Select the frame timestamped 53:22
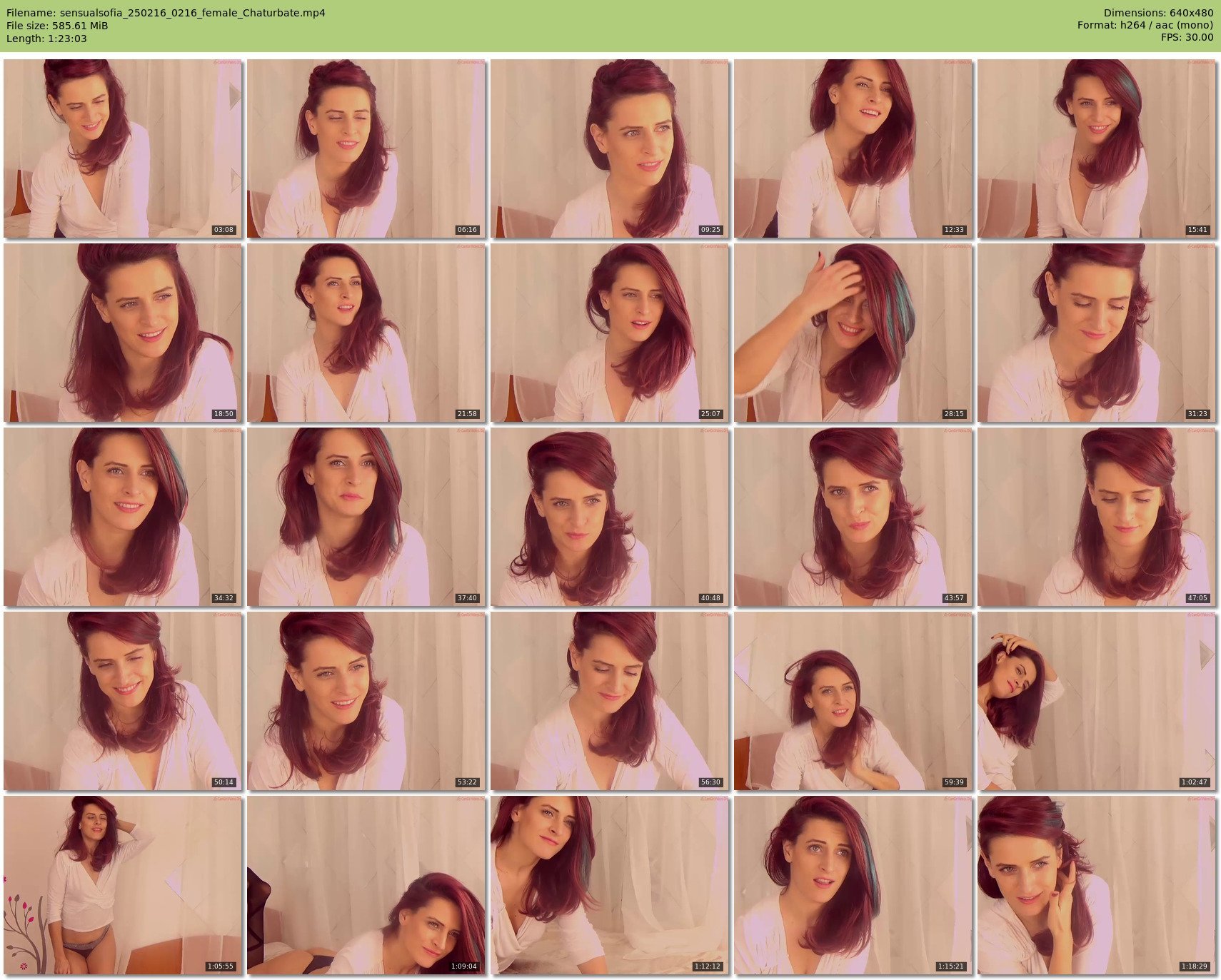Viewport: 1221px width, 980px height. click(x=366, y=701)
